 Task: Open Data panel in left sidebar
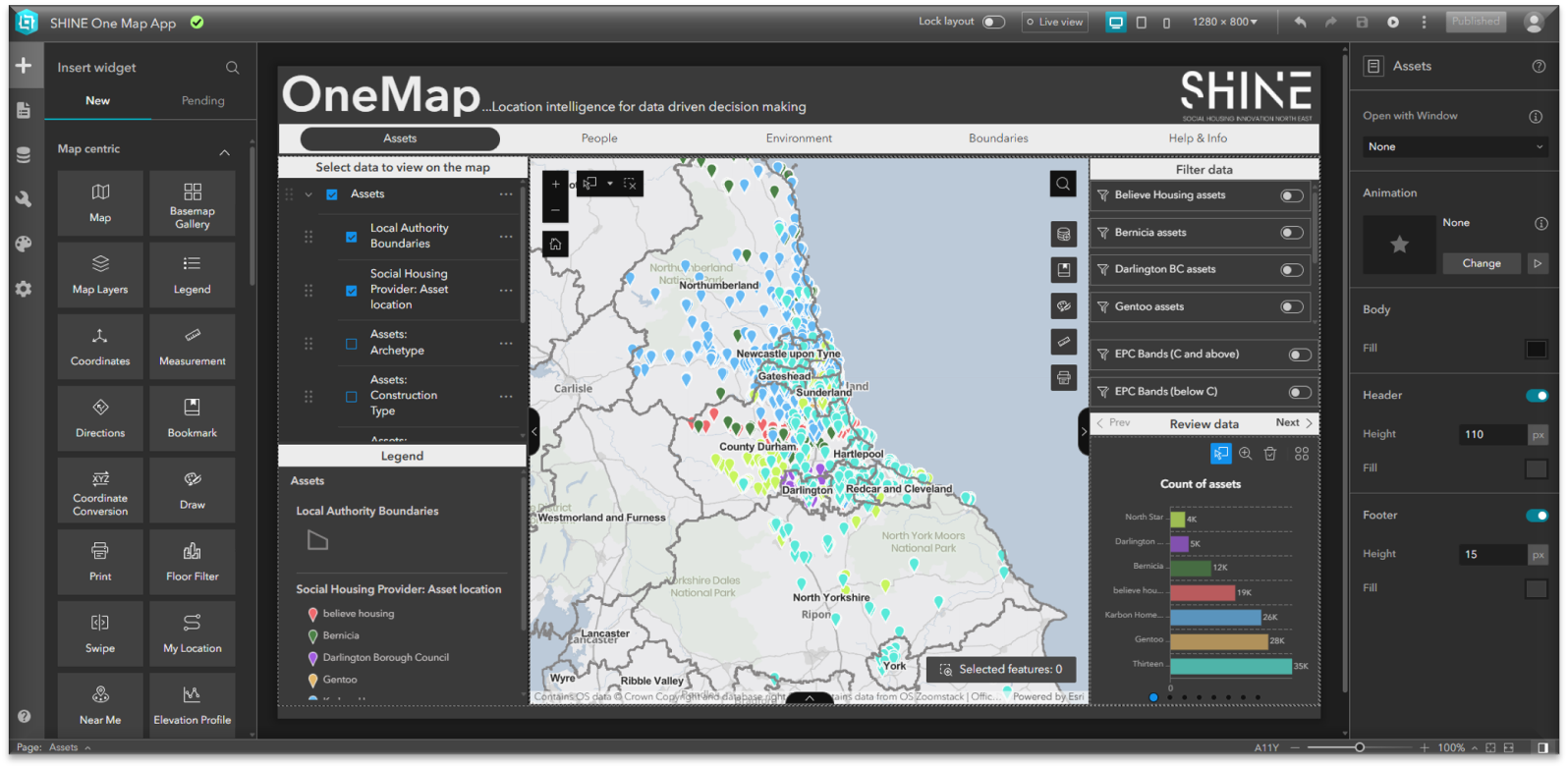(x=24, y=154)
